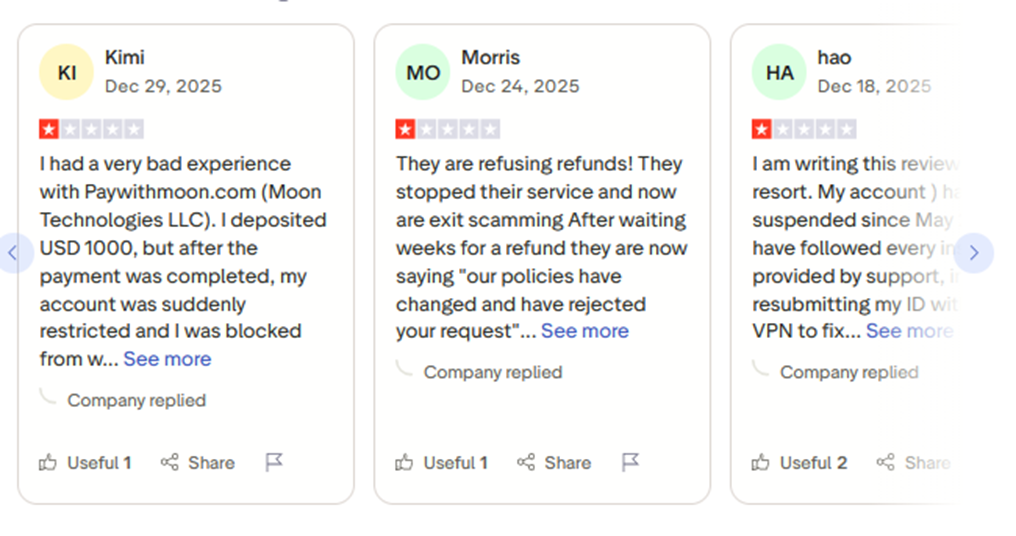Expand Morris's review with See more
The image size is (1016, 536).
click(585, 331)
